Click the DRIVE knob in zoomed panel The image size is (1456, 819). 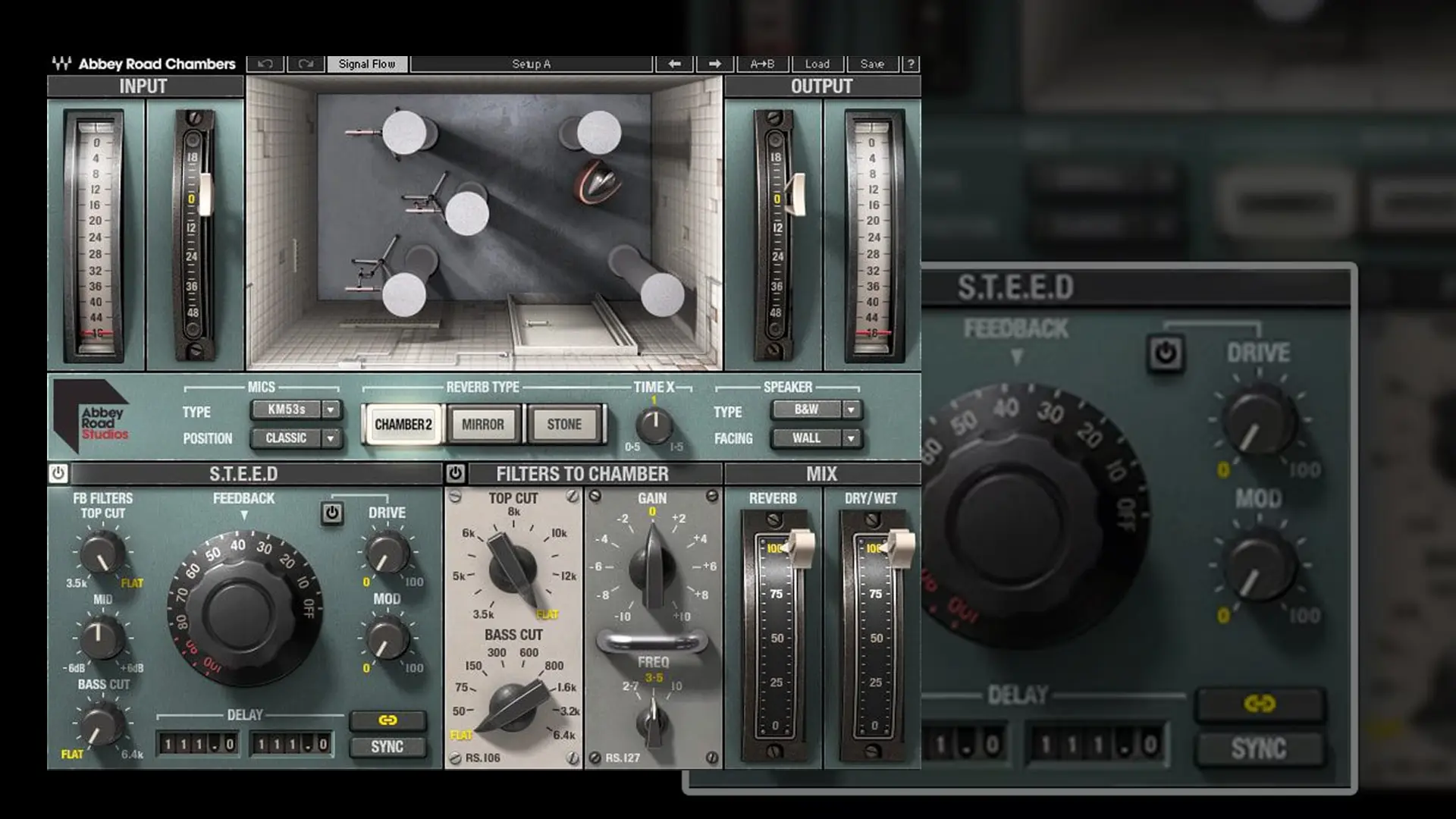[1260, 422]
